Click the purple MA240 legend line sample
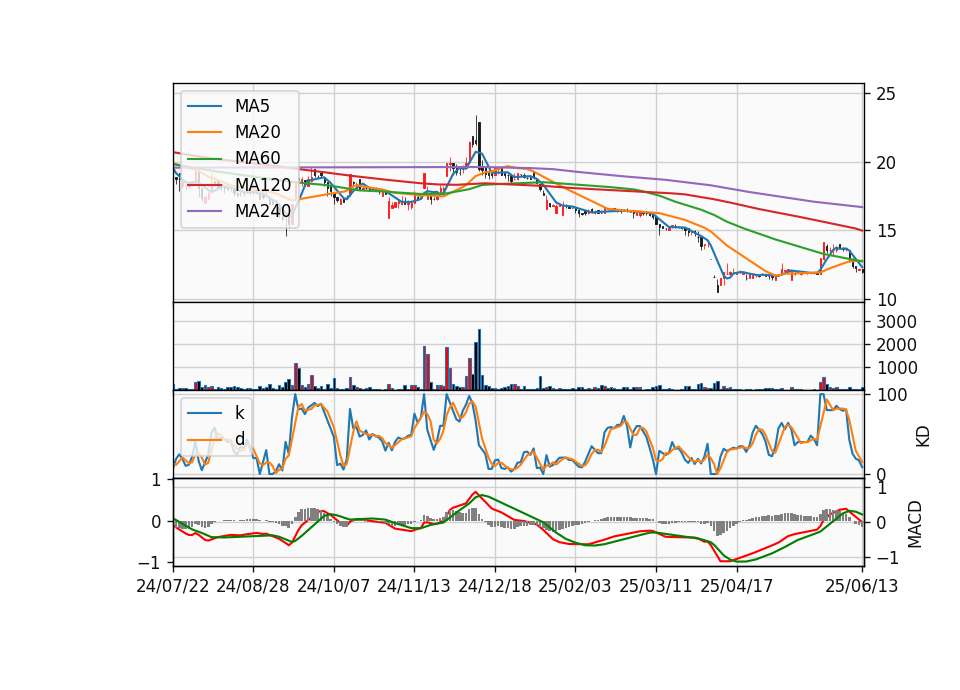 (x=204, y=211)
